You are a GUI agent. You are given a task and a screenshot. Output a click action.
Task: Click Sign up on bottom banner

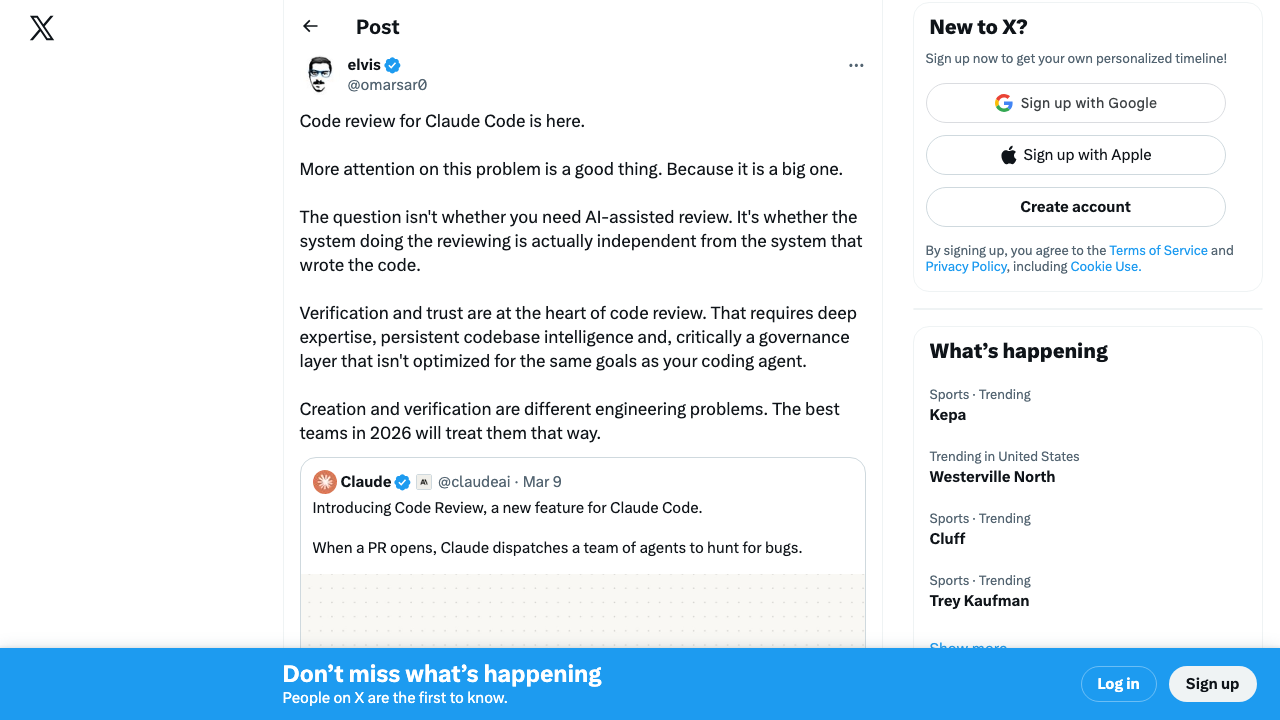(x=1212, y=684)
